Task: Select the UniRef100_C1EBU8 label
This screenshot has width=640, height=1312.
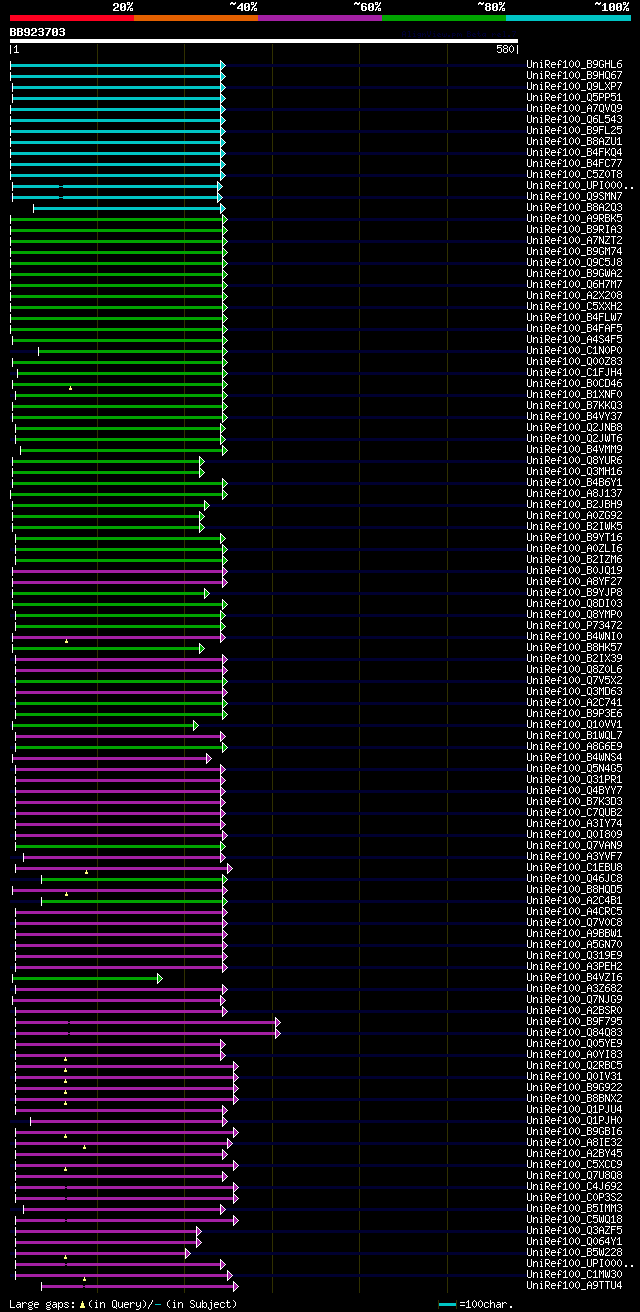Action: pyautogui.click(x=574, y=867)
